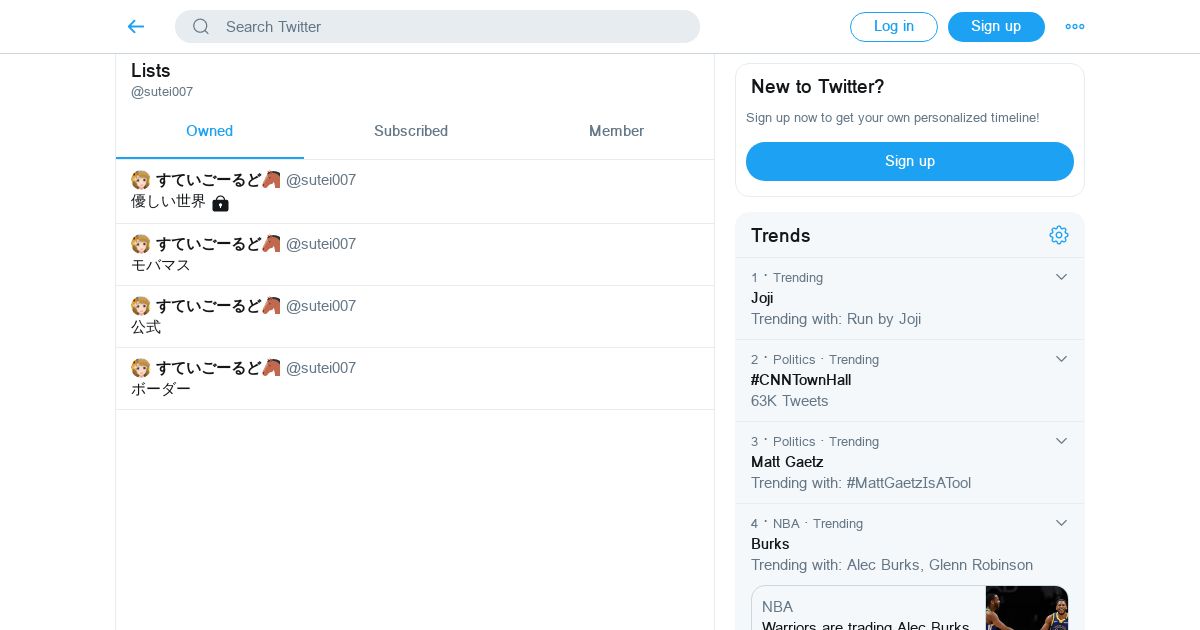Expand options for #CNNTownHall trend

click(1061, 359)
